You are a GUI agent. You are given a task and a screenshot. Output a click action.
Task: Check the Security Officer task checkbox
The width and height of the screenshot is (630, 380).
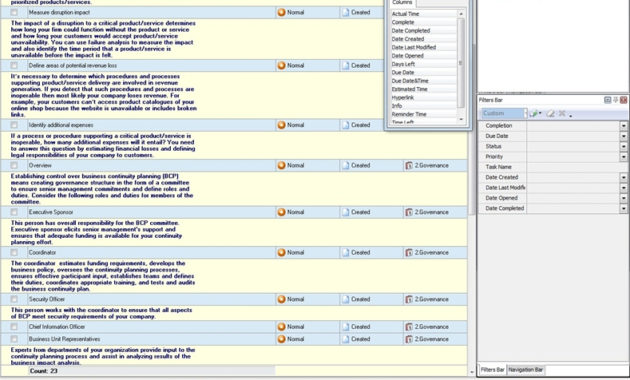(x=14, y=299)
